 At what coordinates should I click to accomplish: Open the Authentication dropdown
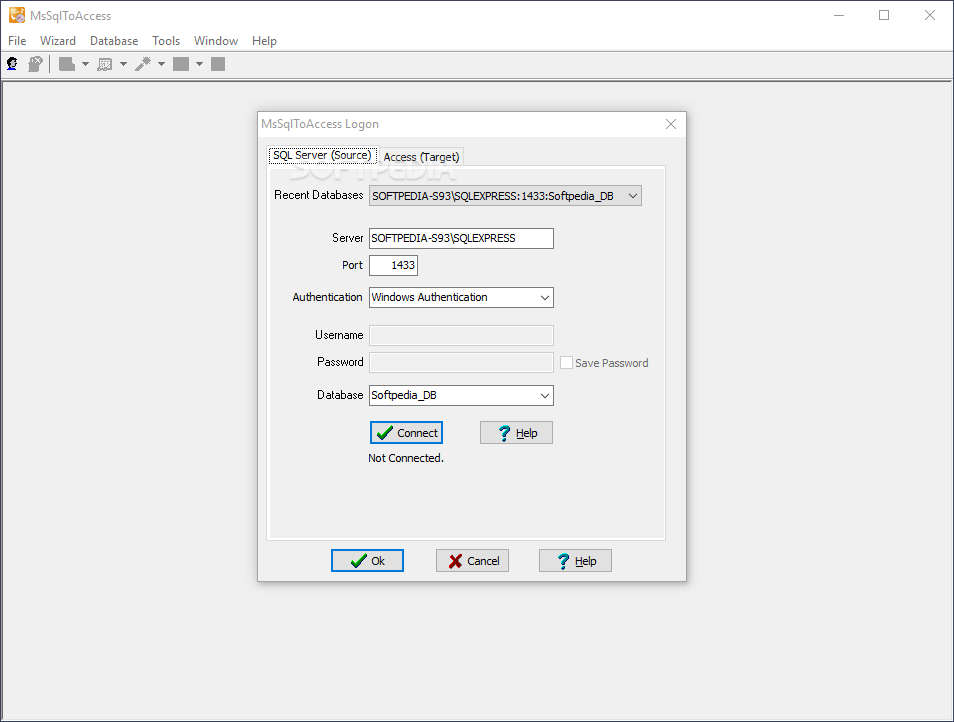545,297
